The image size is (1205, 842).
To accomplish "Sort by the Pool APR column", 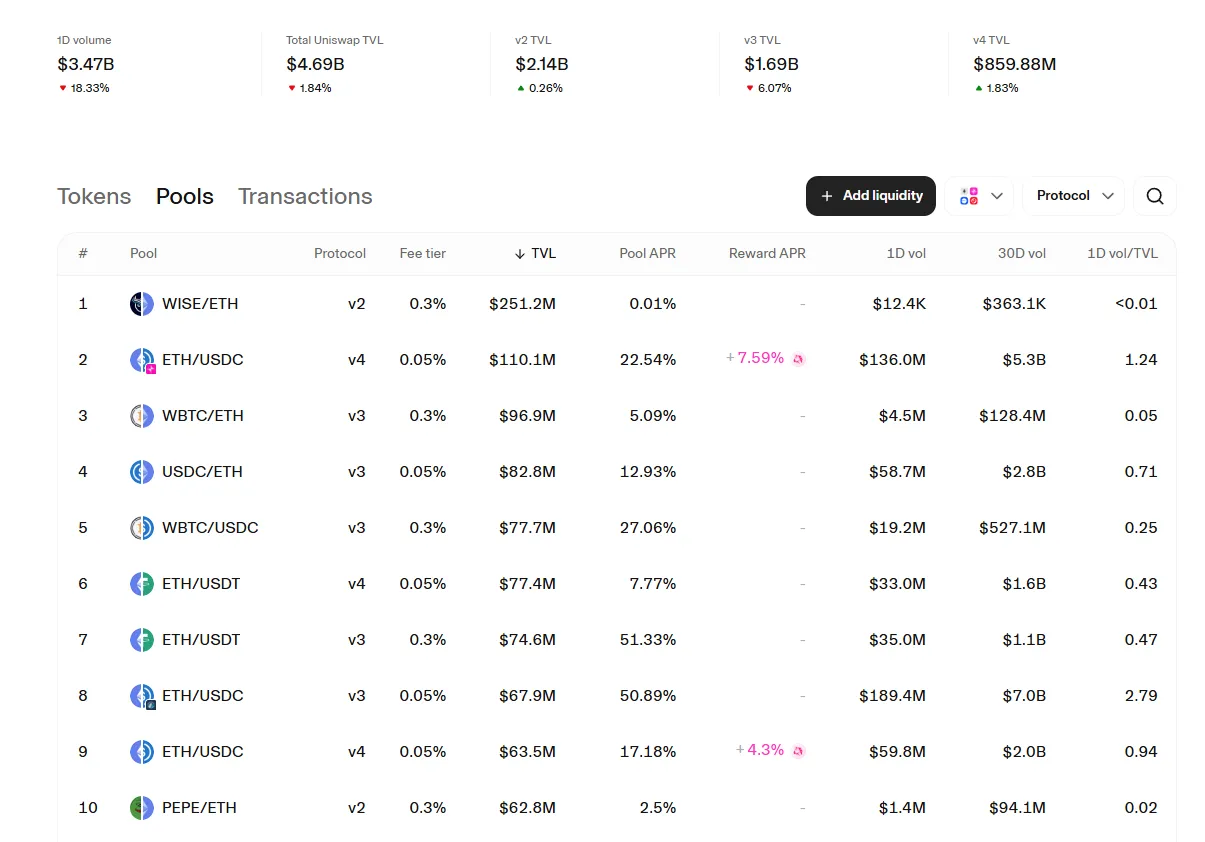I will tap(647, 254).
